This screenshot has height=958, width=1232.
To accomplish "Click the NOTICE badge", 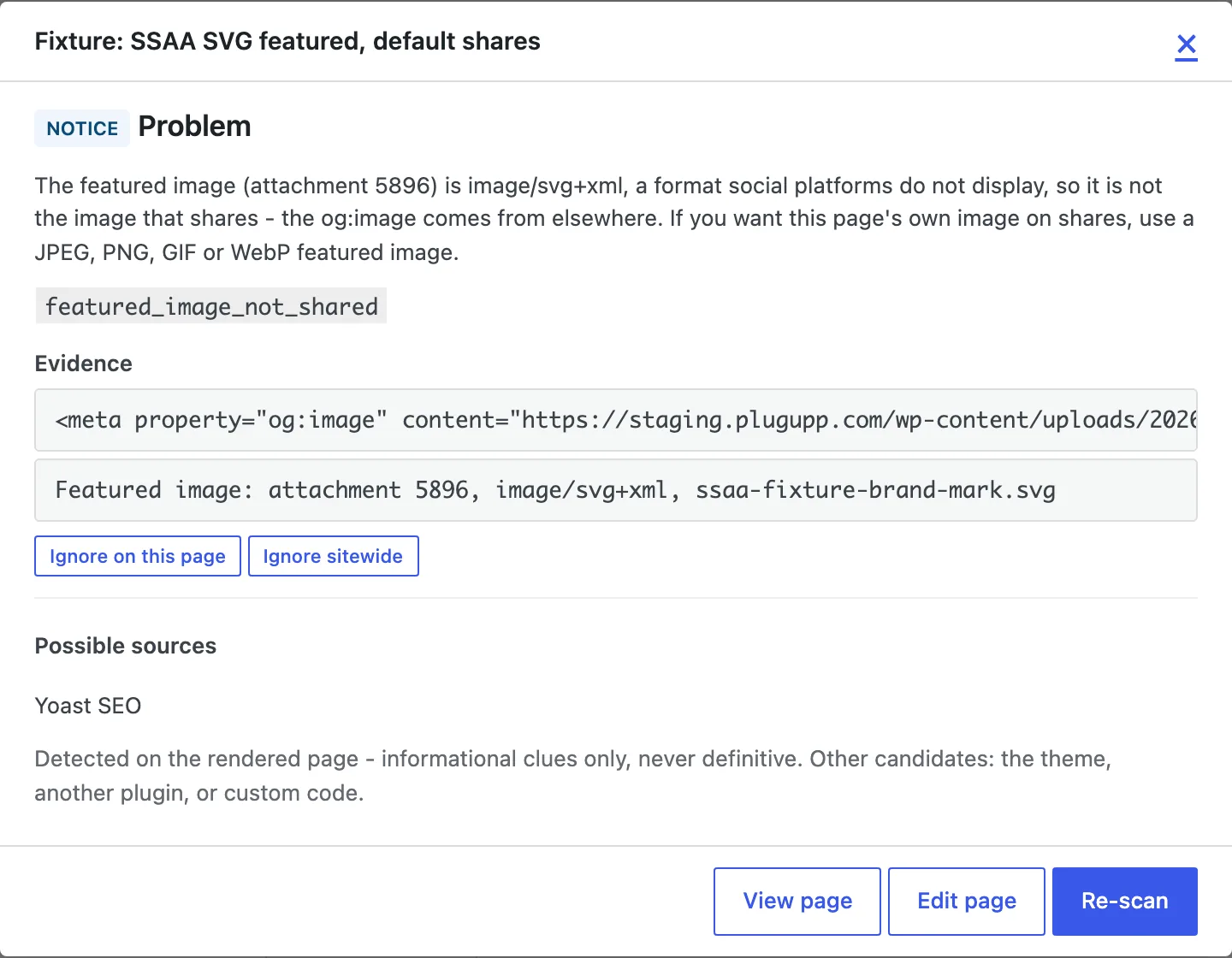I will click(x=82, y=128).
